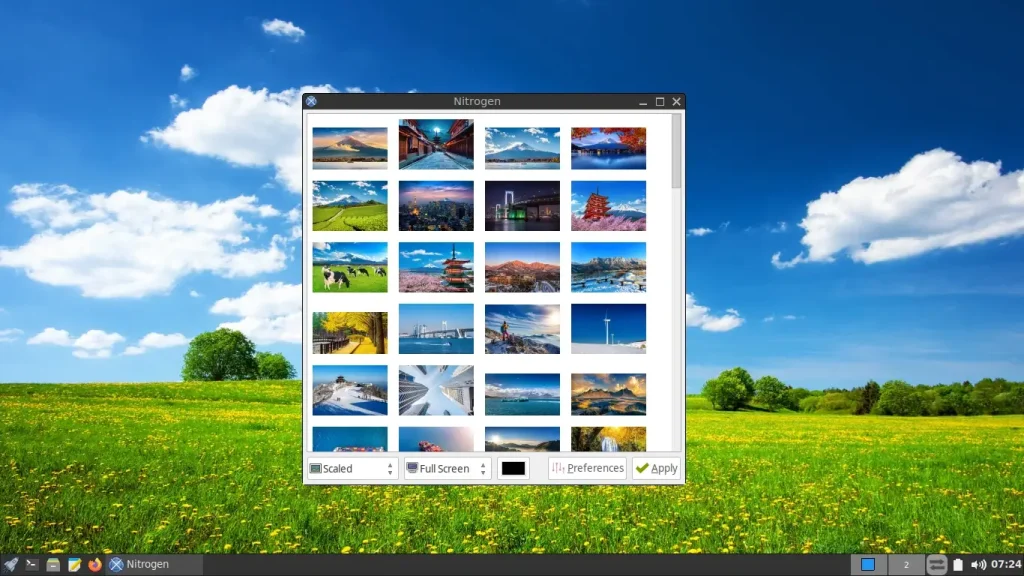Select the cows in meadow wallpaper
This screenshot has width=1024, height=576.
350,268
